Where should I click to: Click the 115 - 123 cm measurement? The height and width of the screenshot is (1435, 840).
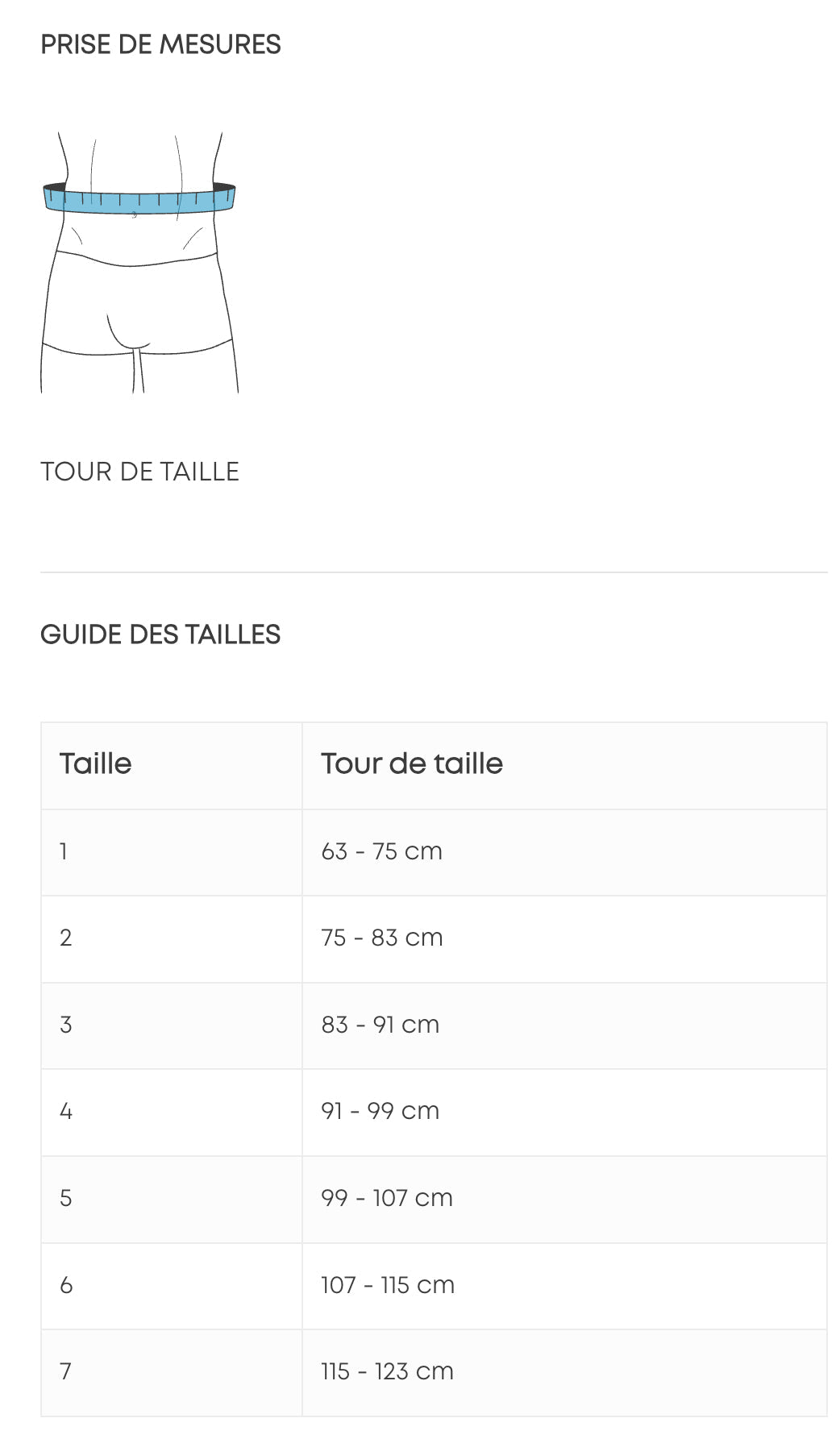point(387,1371)
